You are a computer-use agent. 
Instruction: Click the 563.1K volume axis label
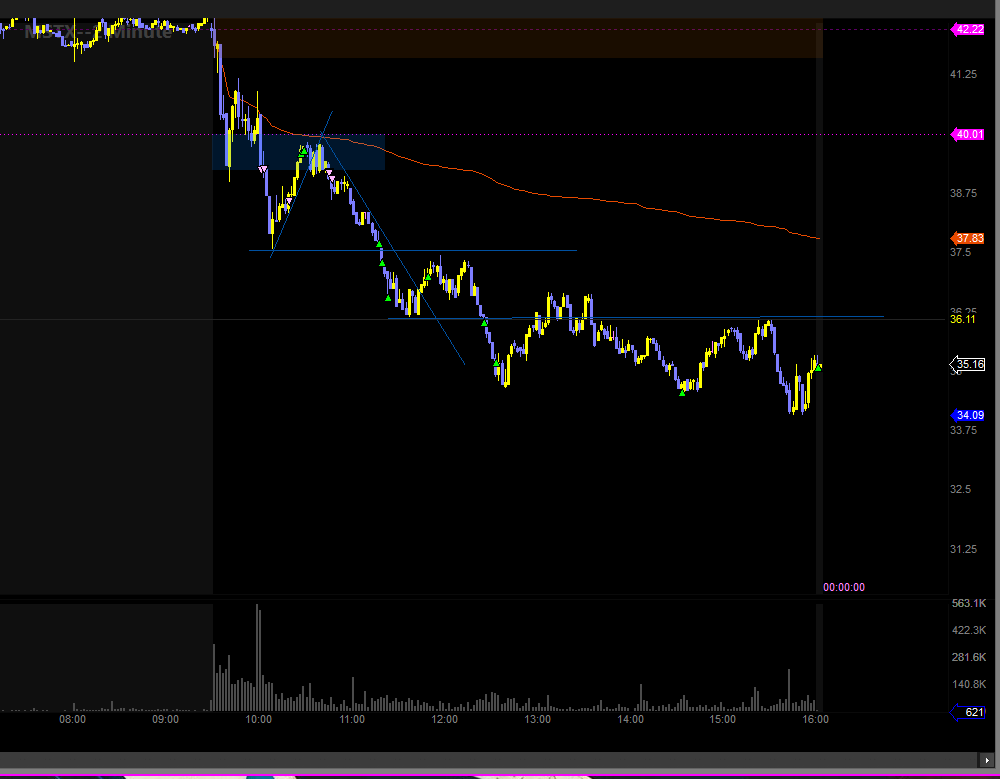[969, 604]
